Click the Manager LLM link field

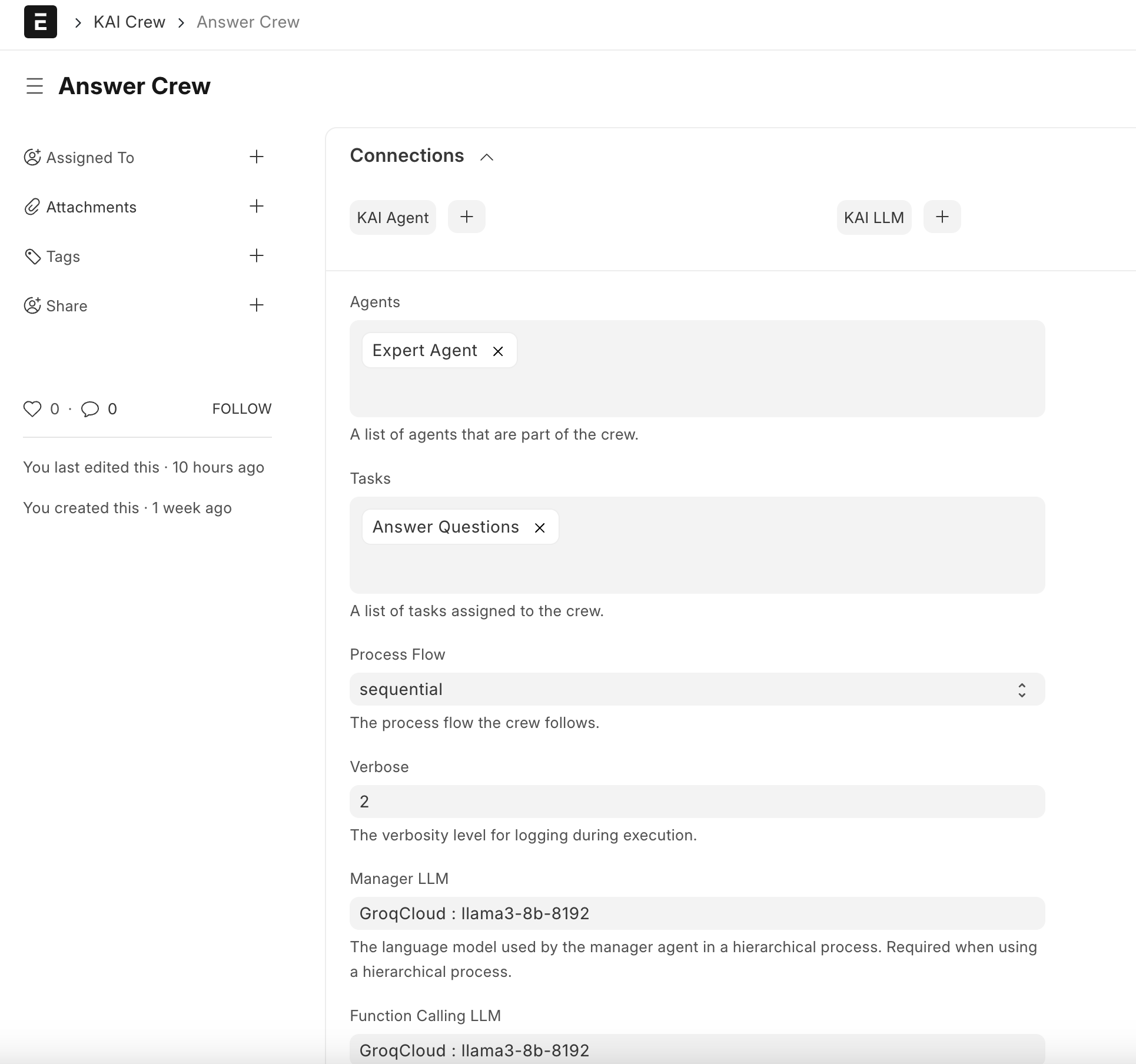pos(697,913)
